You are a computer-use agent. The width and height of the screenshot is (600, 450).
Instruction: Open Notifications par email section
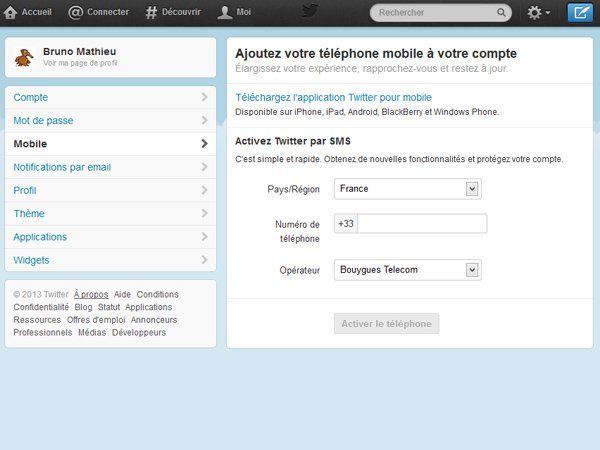pos(110,167)
